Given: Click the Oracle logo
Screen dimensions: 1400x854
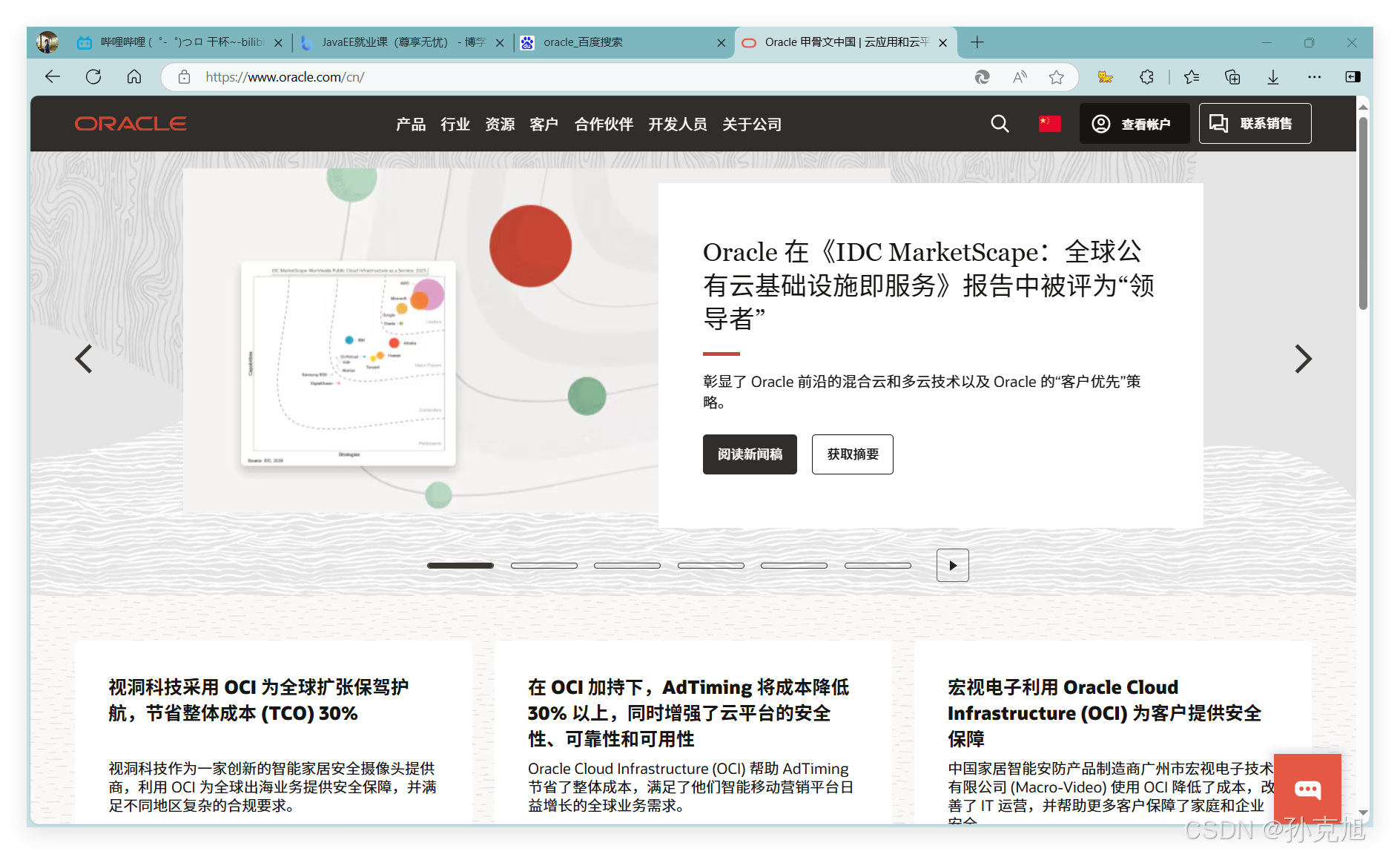Looking at the screenshot, I should tap(131, 124).
